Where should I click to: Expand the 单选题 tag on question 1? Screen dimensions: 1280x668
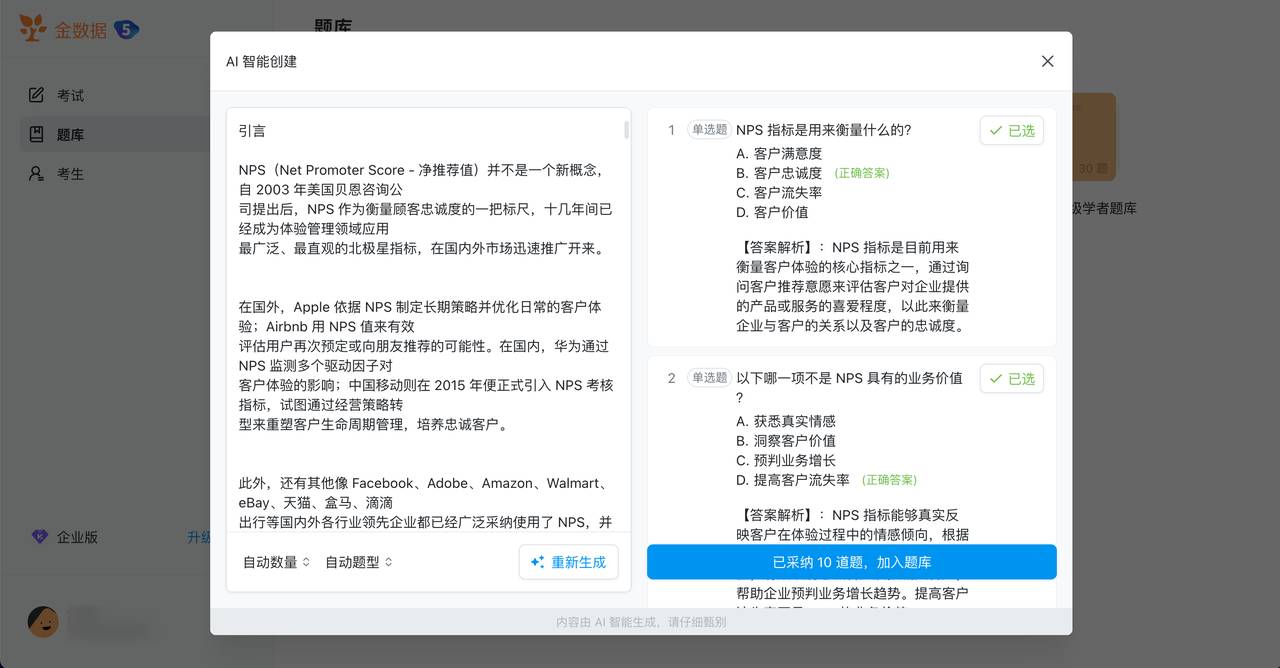click(x=710, y=129)
